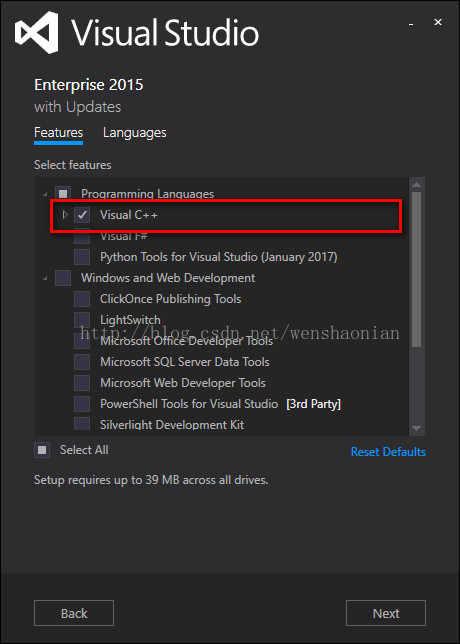Click the feature list scroll up arrow

pos(416,184)
